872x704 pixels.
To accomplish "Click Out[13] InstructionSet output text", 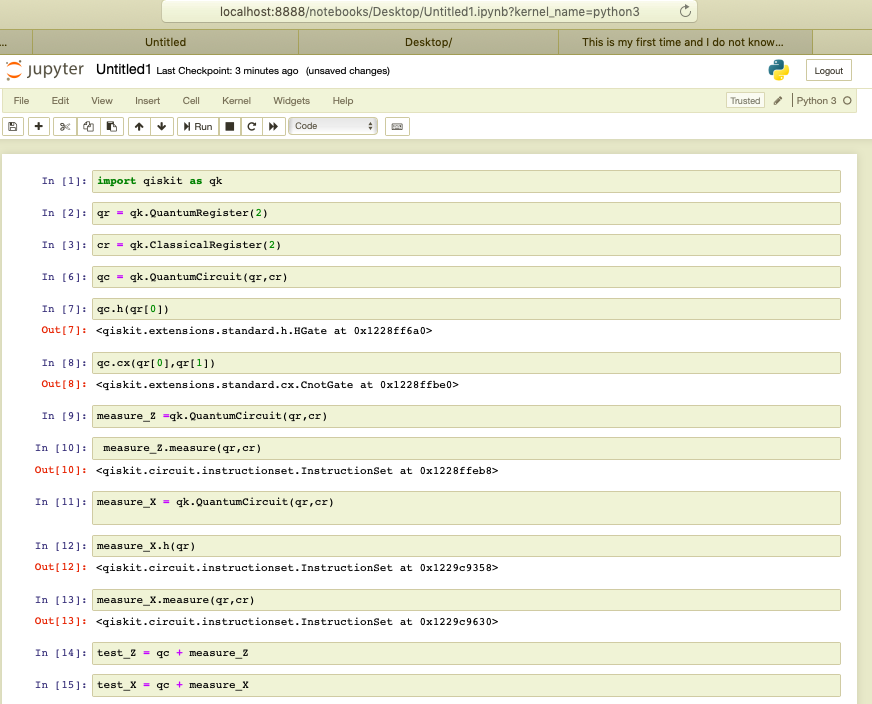I will pos(297,622).
